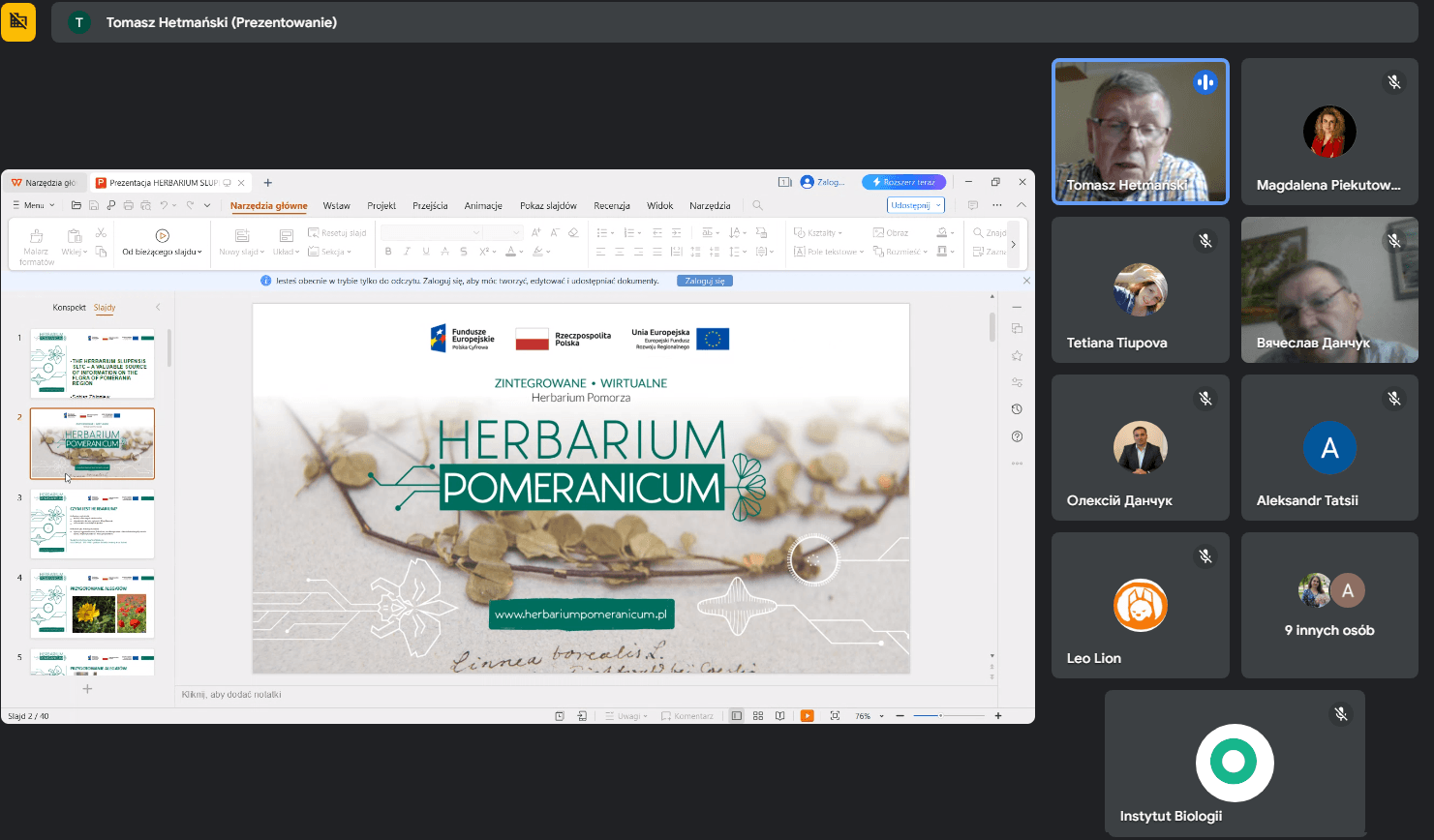Click the star icon in right sidebar
The height and width of the screenshot is (840, 1434).
[x=1017, y=356]
